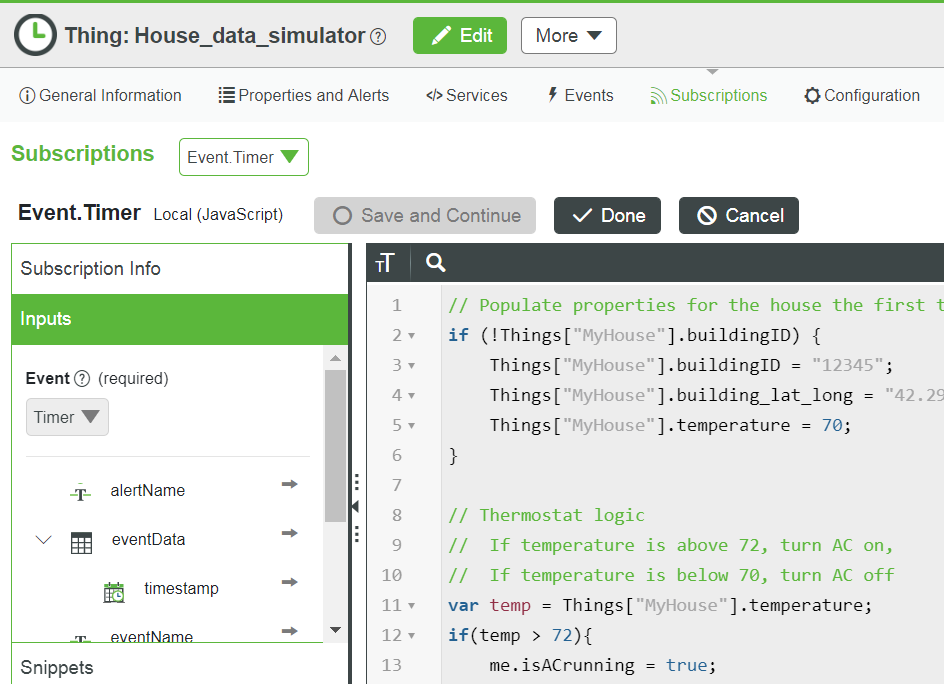Fold code block at line 2
The height and width of the screenshot is (684, 944).
(412, 336)
